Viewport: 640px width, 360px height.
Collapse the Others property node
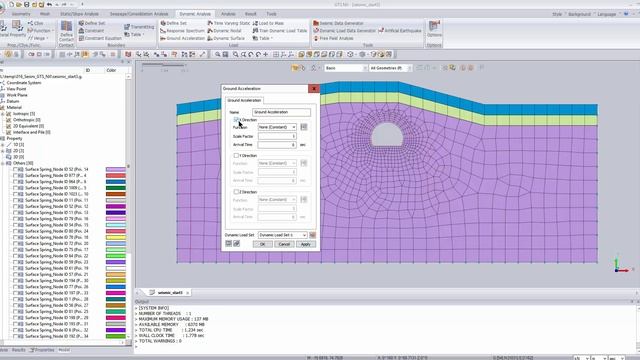coord(3,163)
